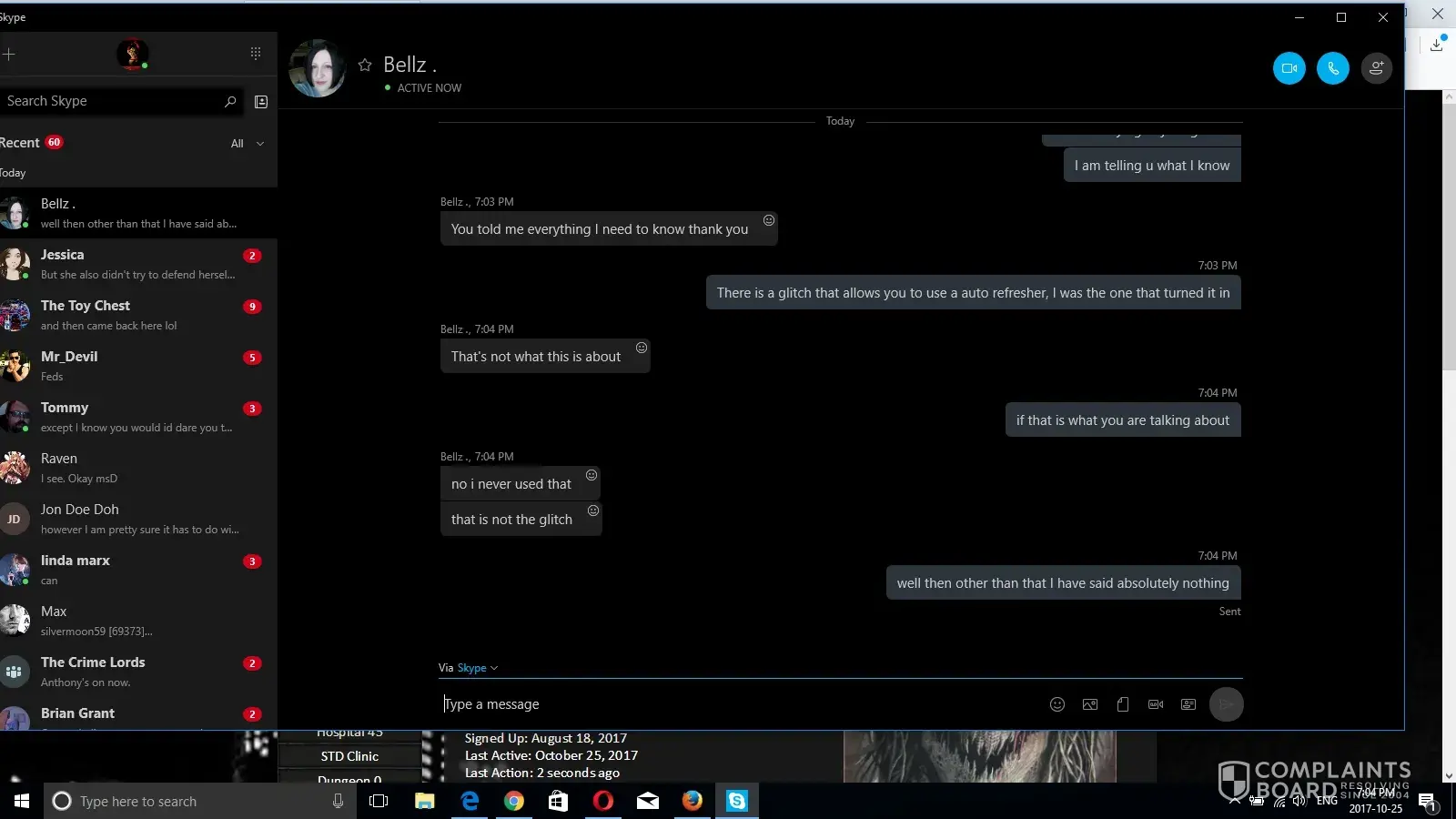React to "That's not what this is about"
Viewport: 1456px width, 819px height.
click(x=642, y=348)
